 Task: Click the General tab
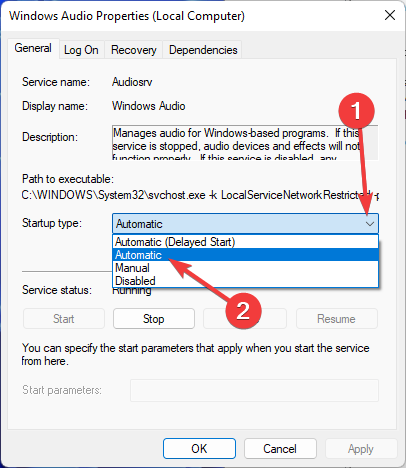coord(33,49)
